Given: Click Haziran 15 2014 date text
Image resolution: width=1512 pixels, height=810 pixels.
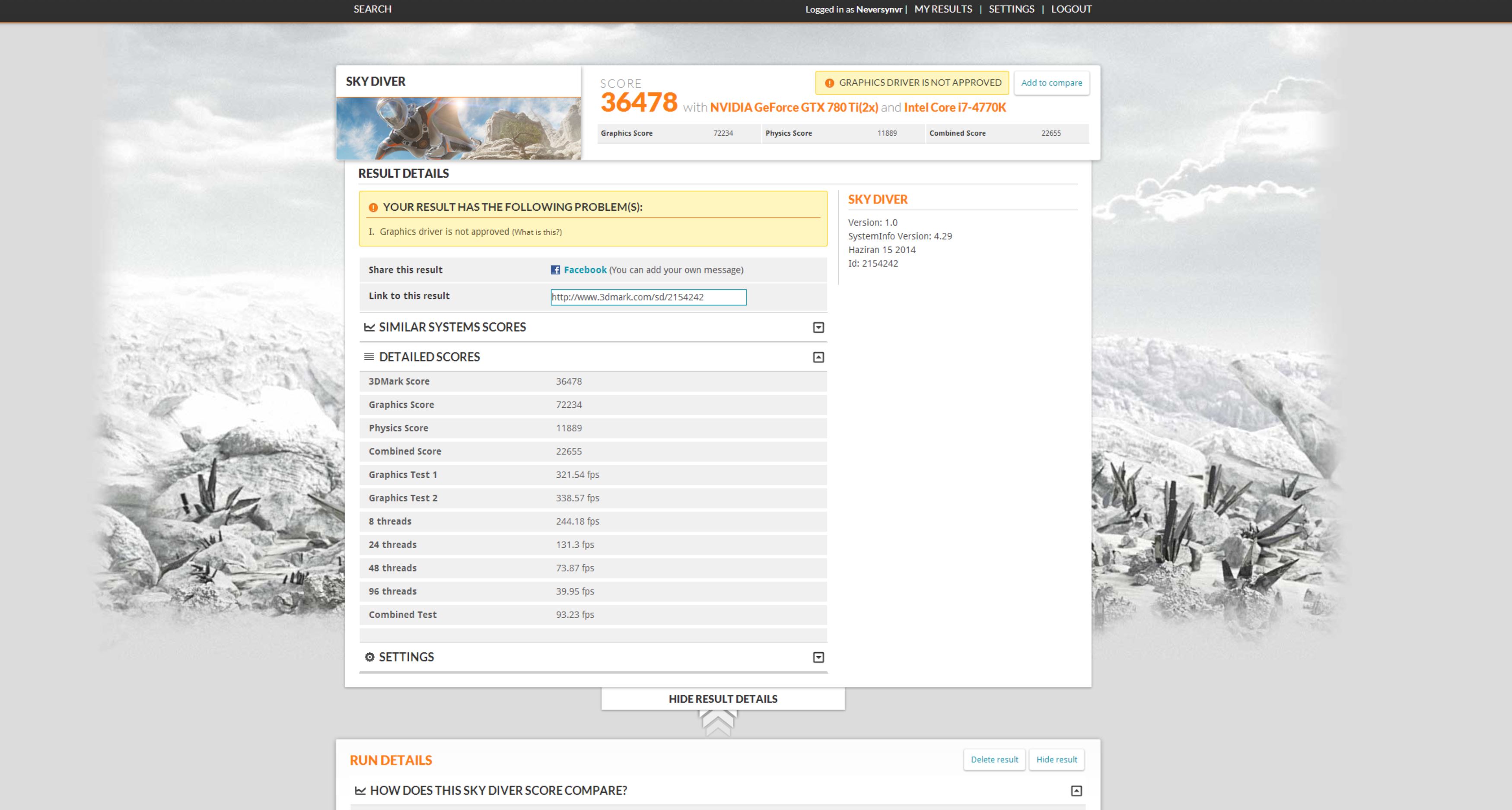Looking at the screenshot, I should [x=882, y=250].
